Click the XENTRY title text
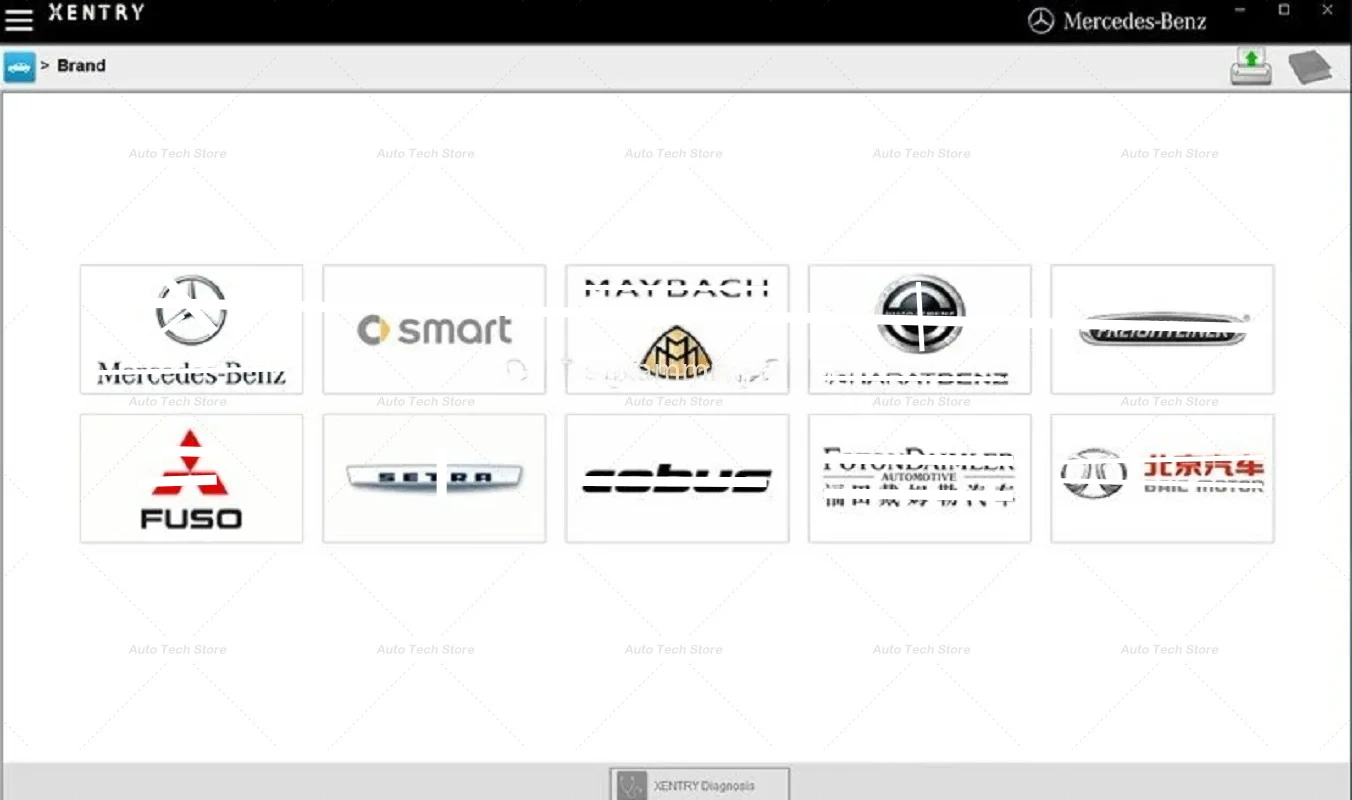This screenshot has width=1352, height=800. [96, 13]
